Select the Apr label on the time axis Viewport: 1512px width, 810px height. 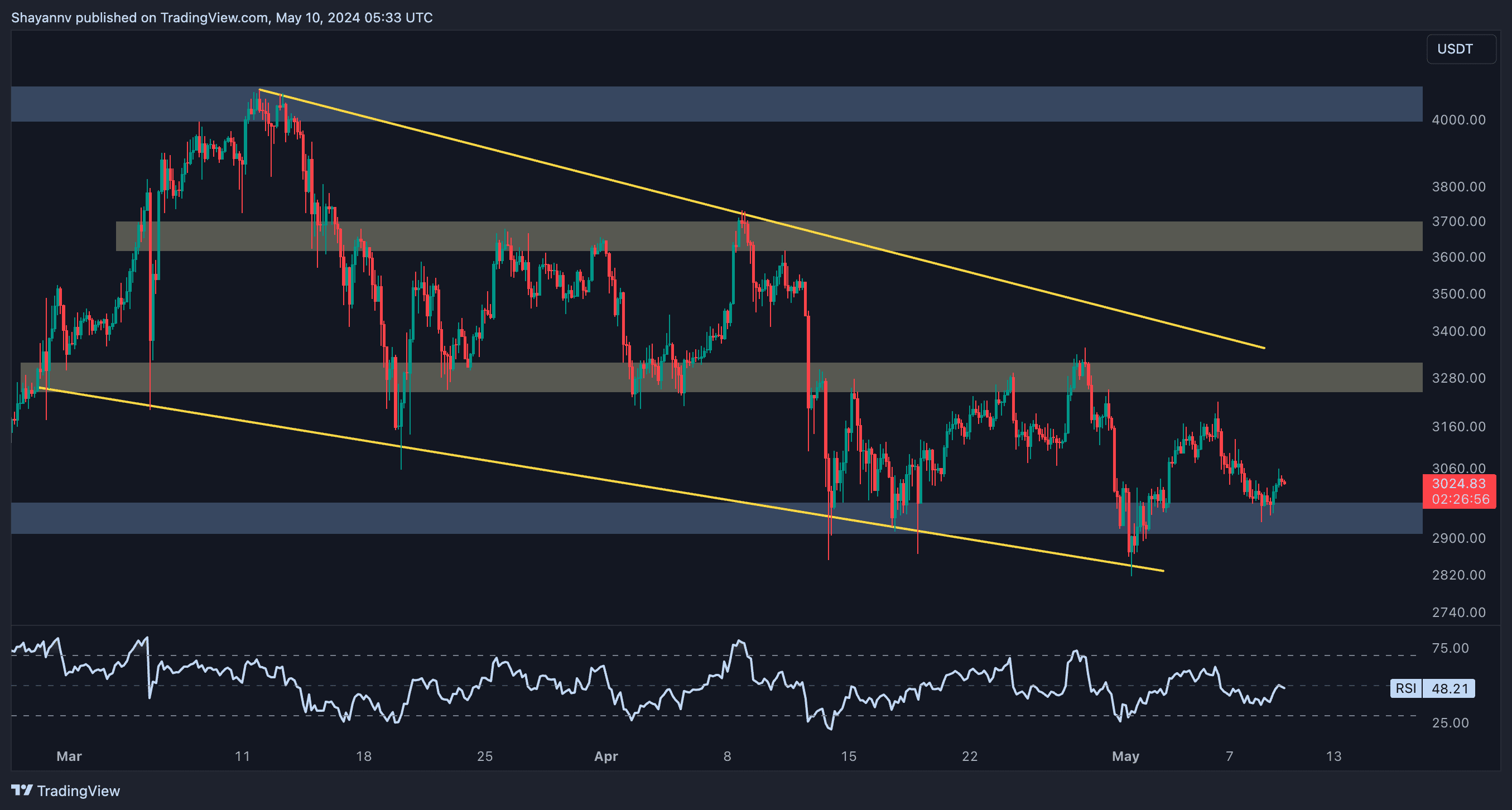(606, 756)
